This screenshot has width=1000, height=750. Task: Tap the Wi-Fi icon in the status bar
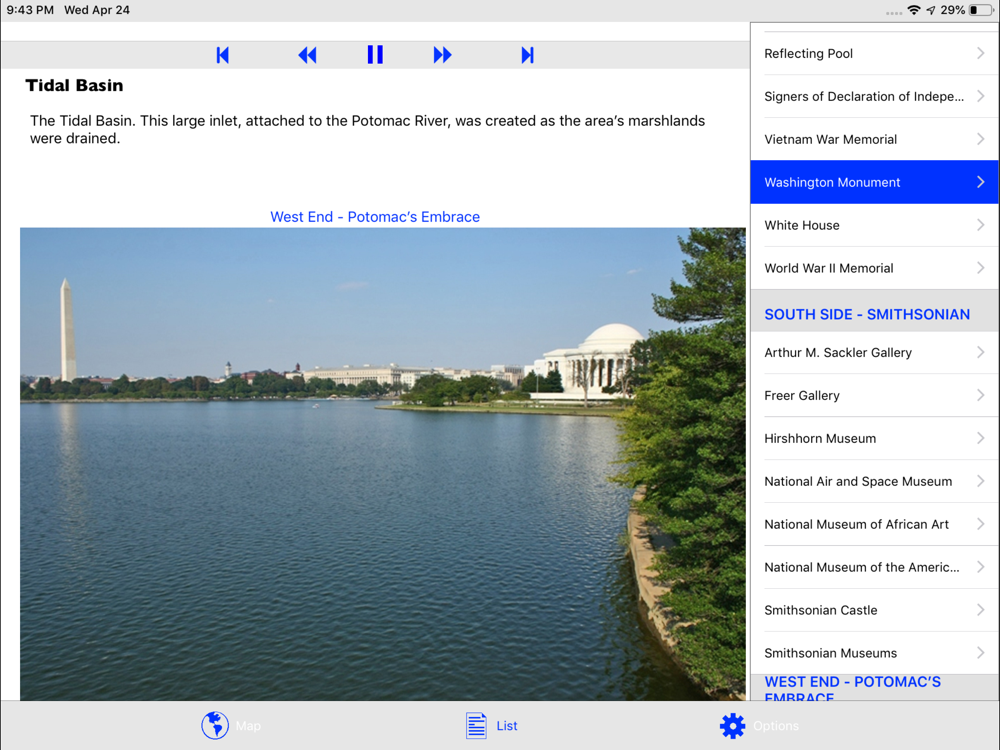click(914, 10)
